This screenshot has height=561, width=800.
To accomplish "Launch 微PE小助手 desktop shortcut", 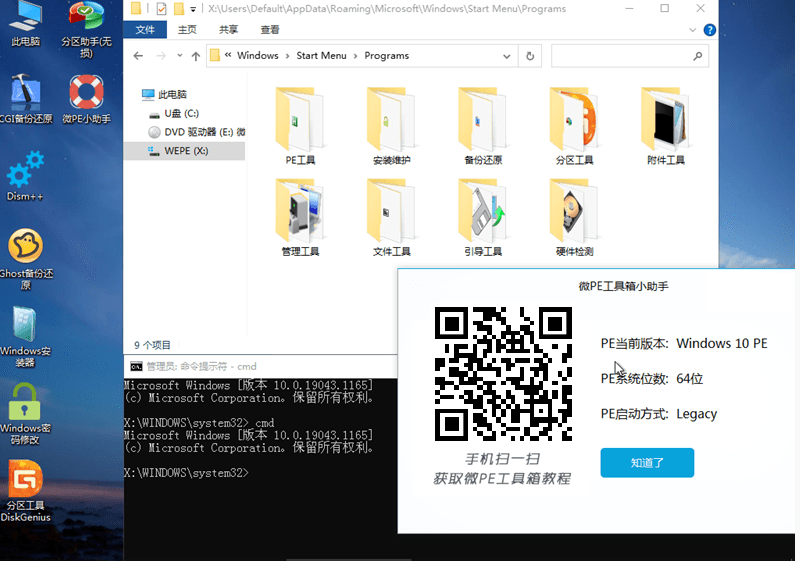I will click(x=86, y=99).
